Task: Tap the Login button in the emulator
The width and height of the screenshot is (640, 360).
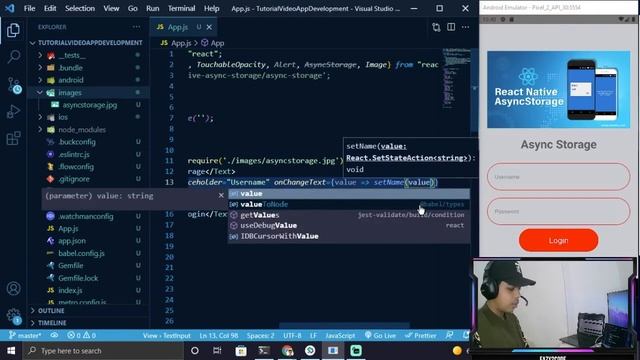Action: click(x=558, y=240)
